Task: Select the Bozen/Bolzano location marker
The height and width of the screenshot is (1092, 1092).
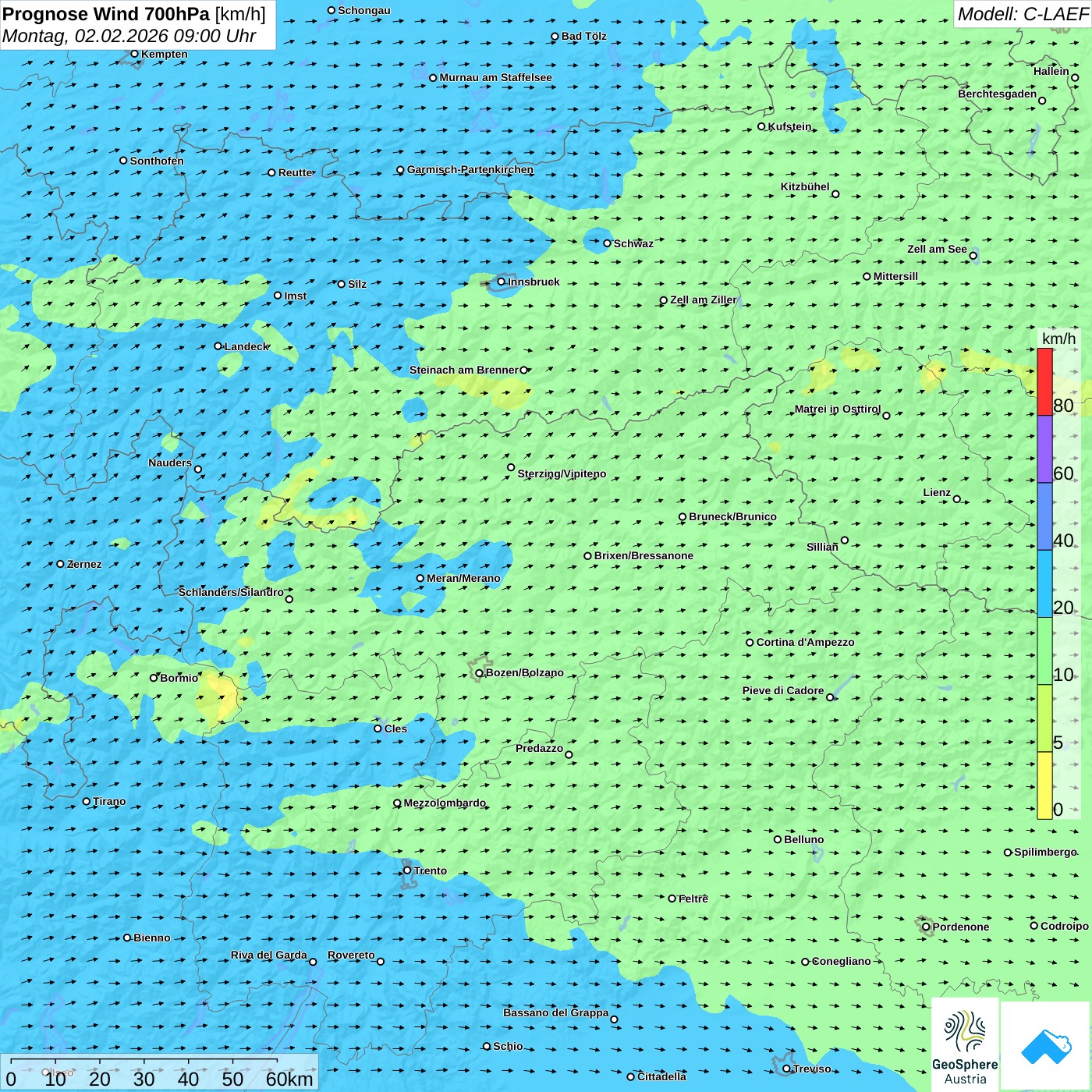Action: pos(479,673)
